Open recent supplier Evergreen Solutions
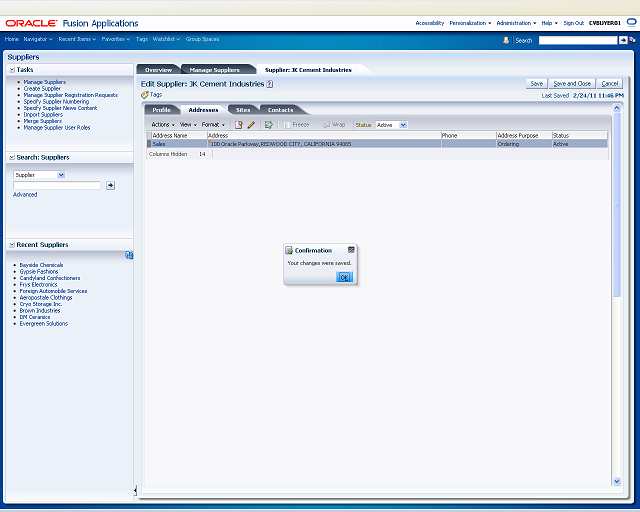Image resolution: width=640 pixels, height=512 pixels. (x=44, y=324)
